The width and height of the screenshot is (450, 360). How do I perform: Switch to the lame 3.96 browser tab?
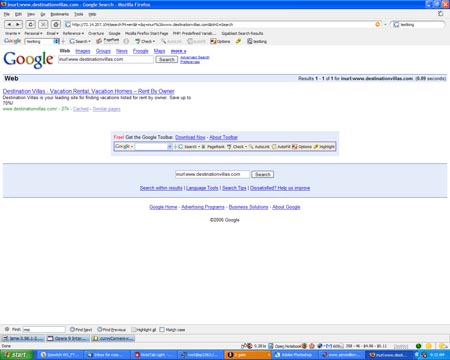23,338
